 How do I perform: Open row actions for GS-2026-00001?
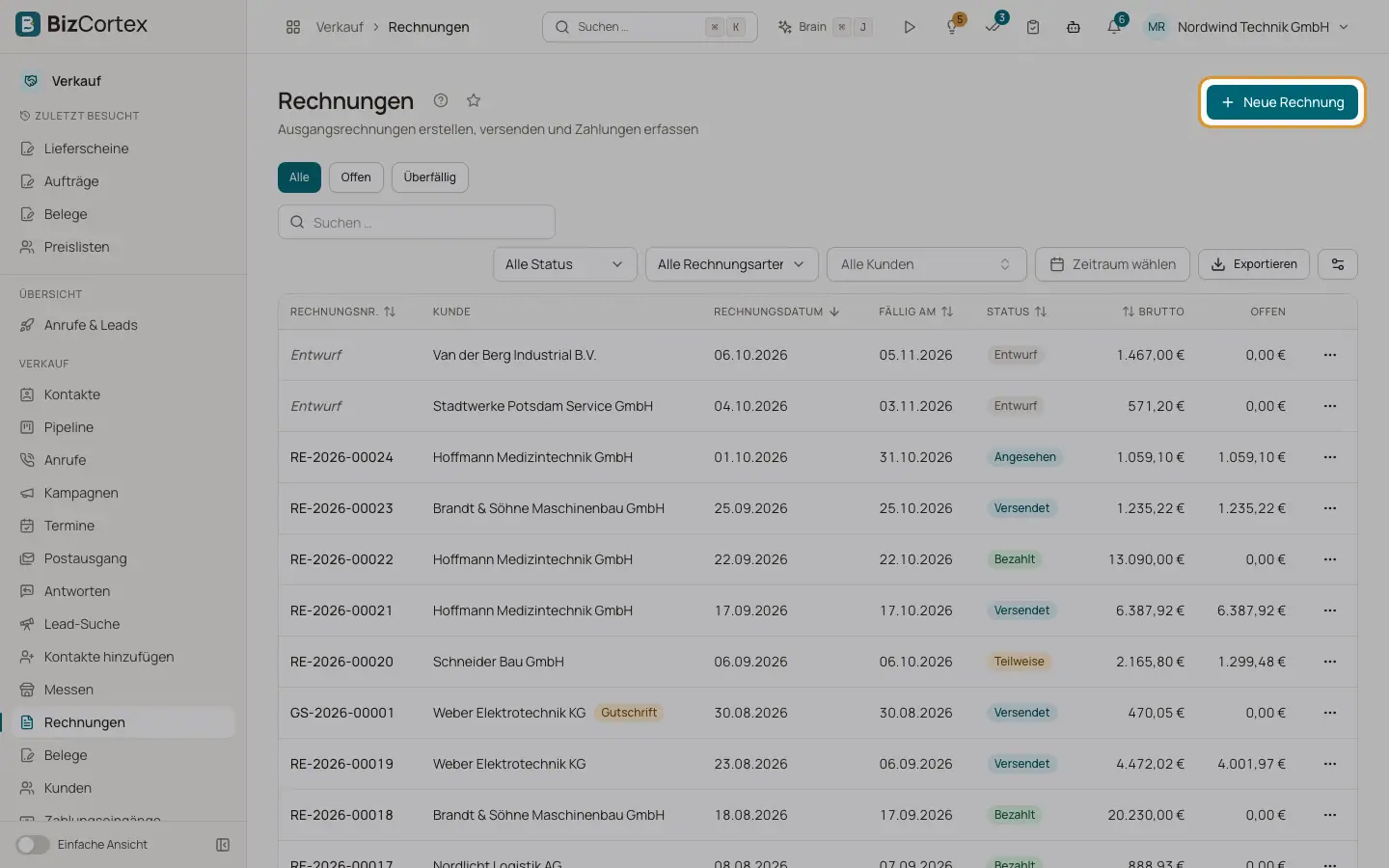(1330, 713)
